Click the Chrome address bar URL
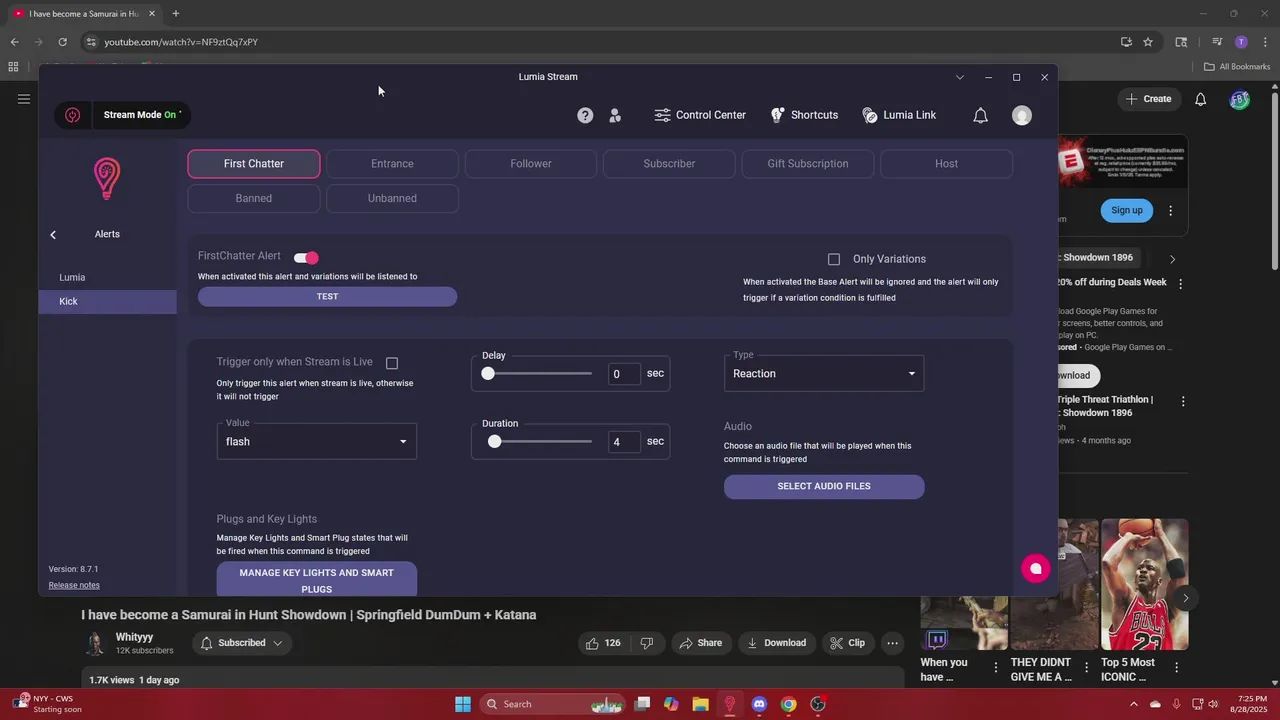Image resolution: width=1280 pixels, height=720 pixels. point(181,42)
